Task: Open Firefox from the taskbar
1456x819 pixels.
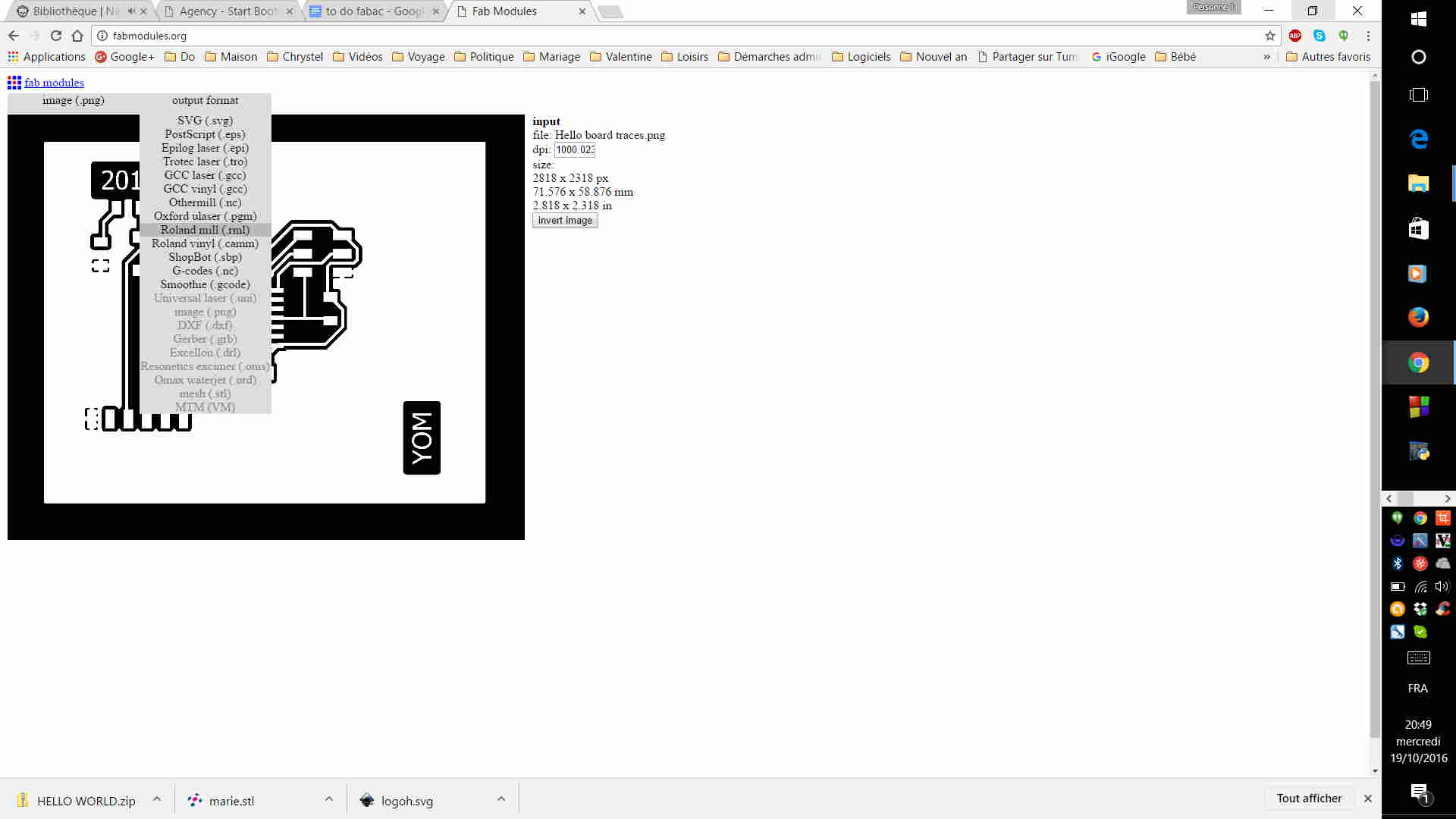Action: (x=1418, y=317)
